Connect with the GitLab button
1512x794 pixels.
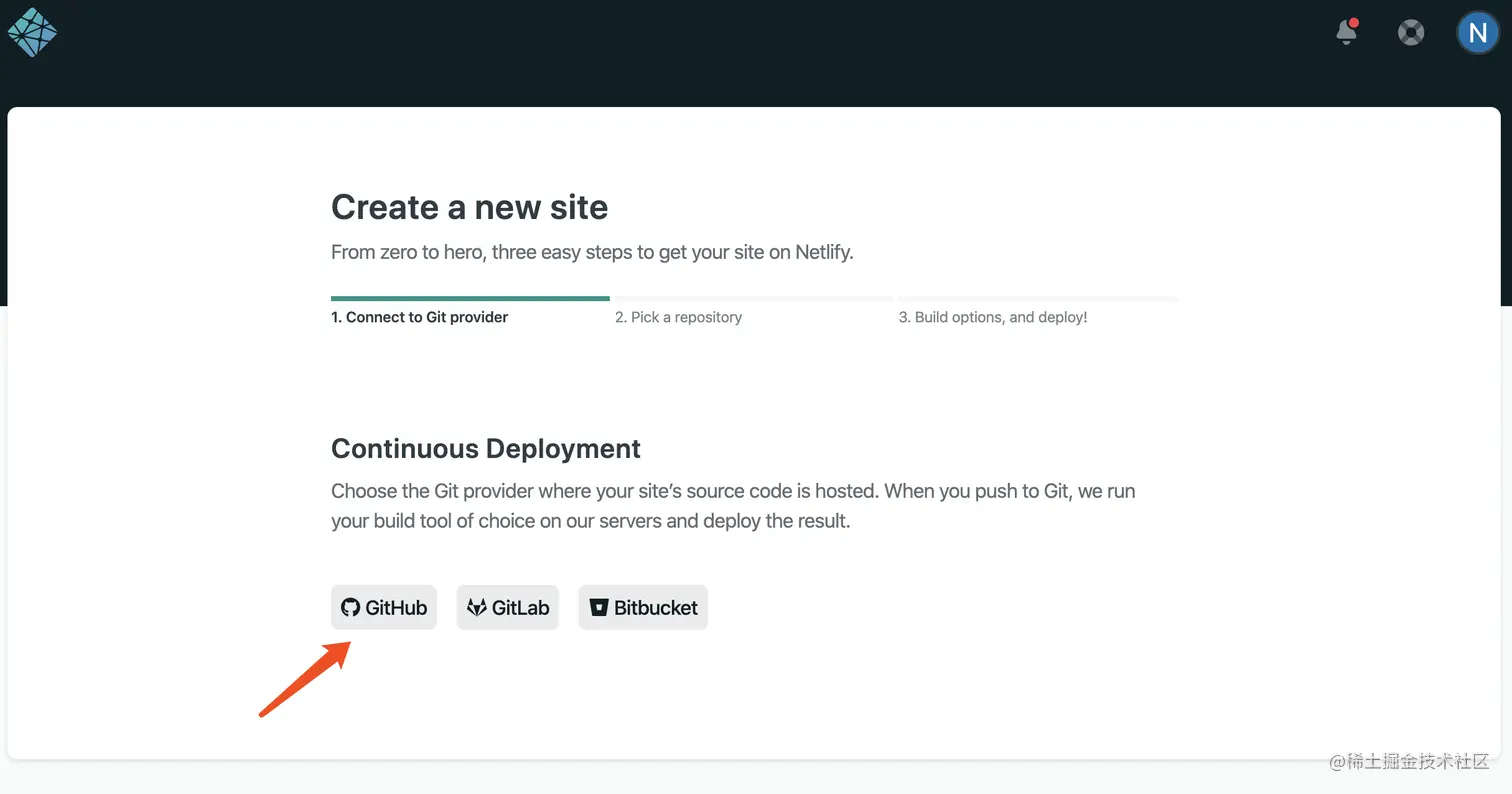(507, 607)
